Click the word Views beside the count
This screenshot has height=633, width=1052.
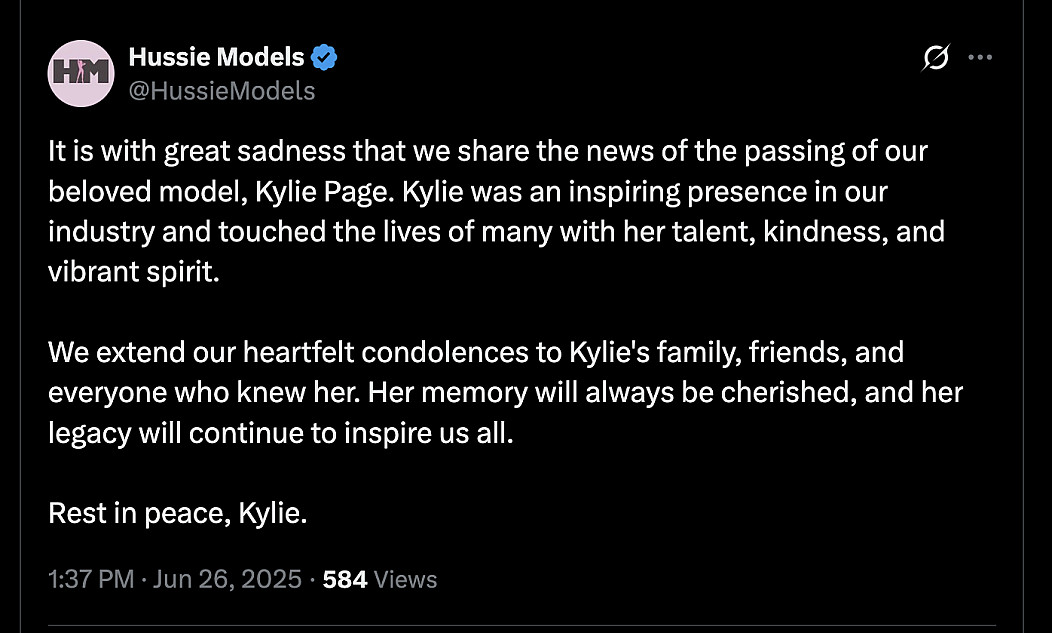click(405, 579)
